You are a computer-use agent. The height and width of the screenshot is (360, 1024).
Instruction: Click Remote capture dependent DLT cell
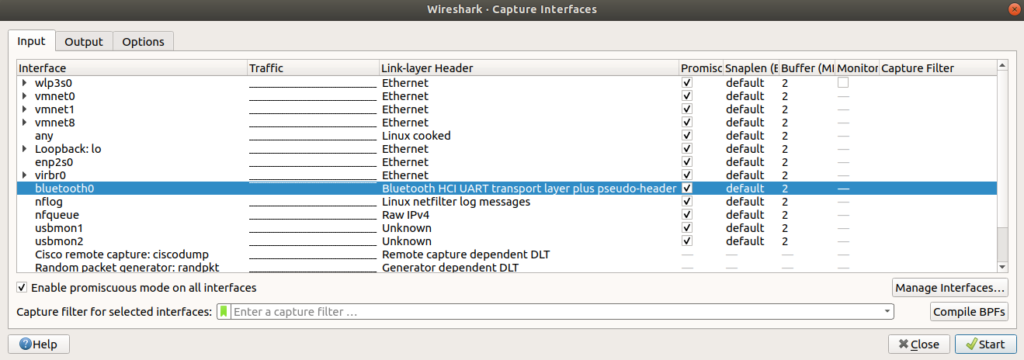(465, 254)
